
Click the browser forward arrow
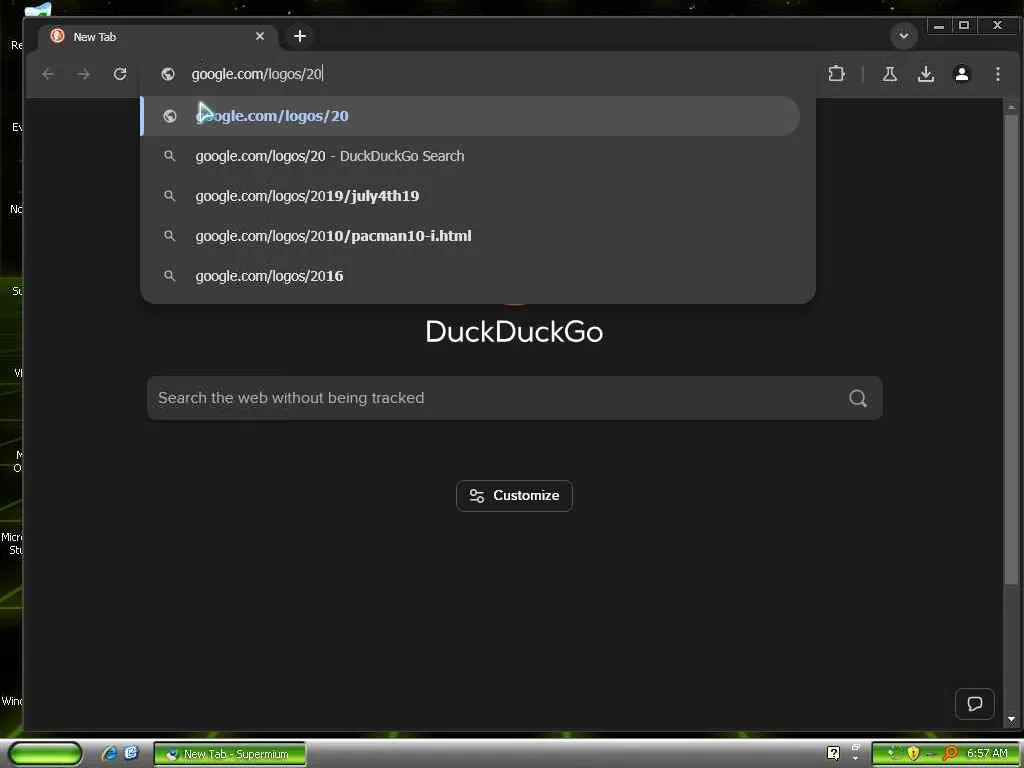tap(84, 74)
